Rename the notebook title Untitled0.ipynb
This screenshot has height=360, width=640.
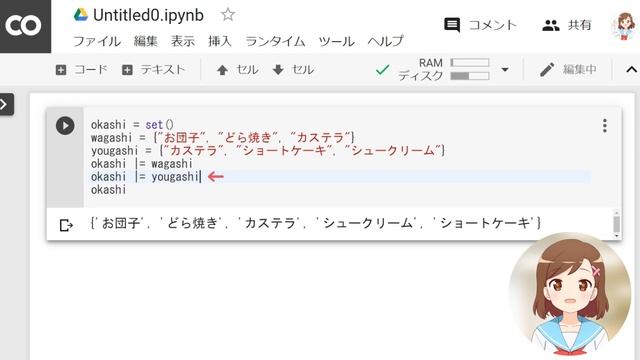148,16
